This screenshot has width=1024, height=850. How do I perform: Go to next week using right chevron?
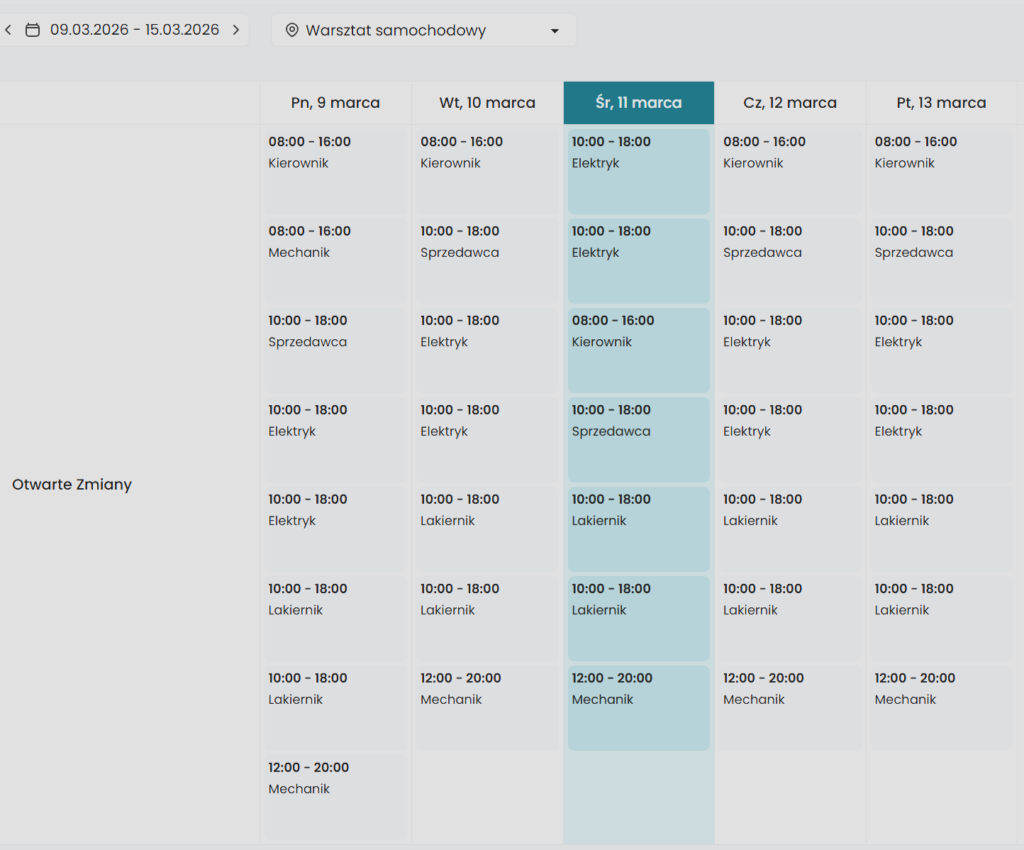click(x=236, y=30)
